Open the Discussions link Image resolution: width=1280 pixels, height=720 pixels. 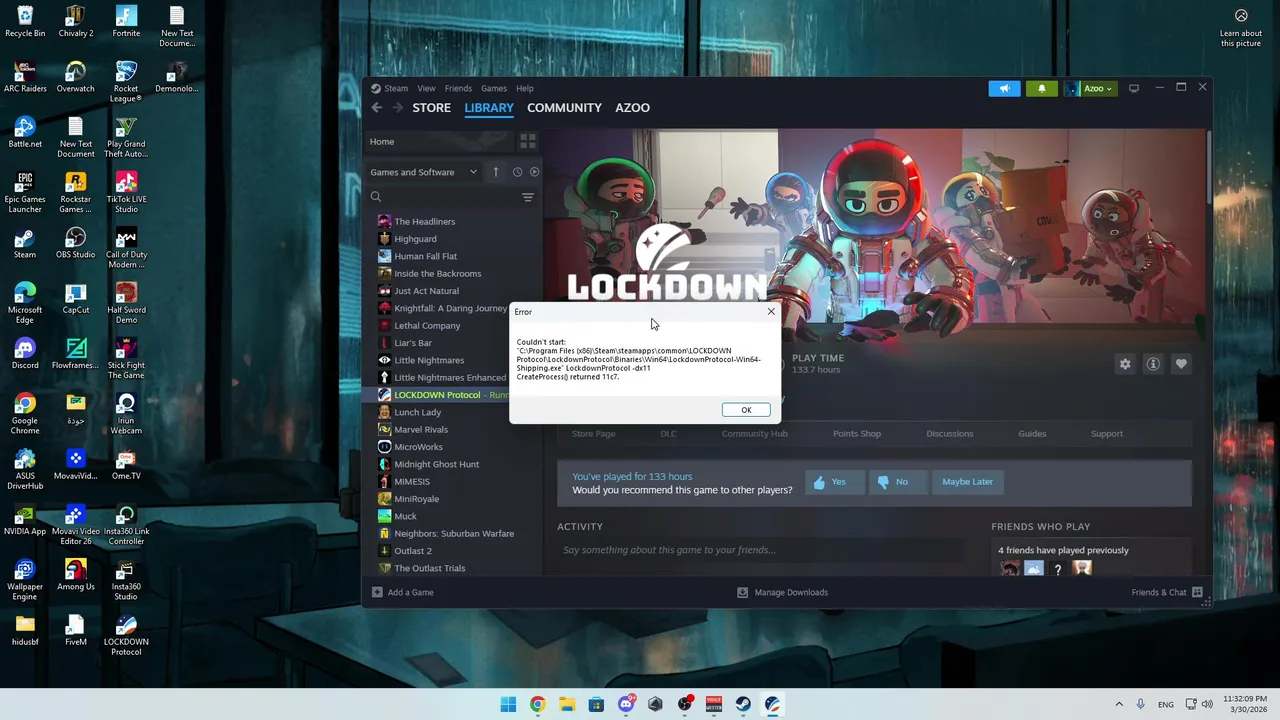coord(949,434)
